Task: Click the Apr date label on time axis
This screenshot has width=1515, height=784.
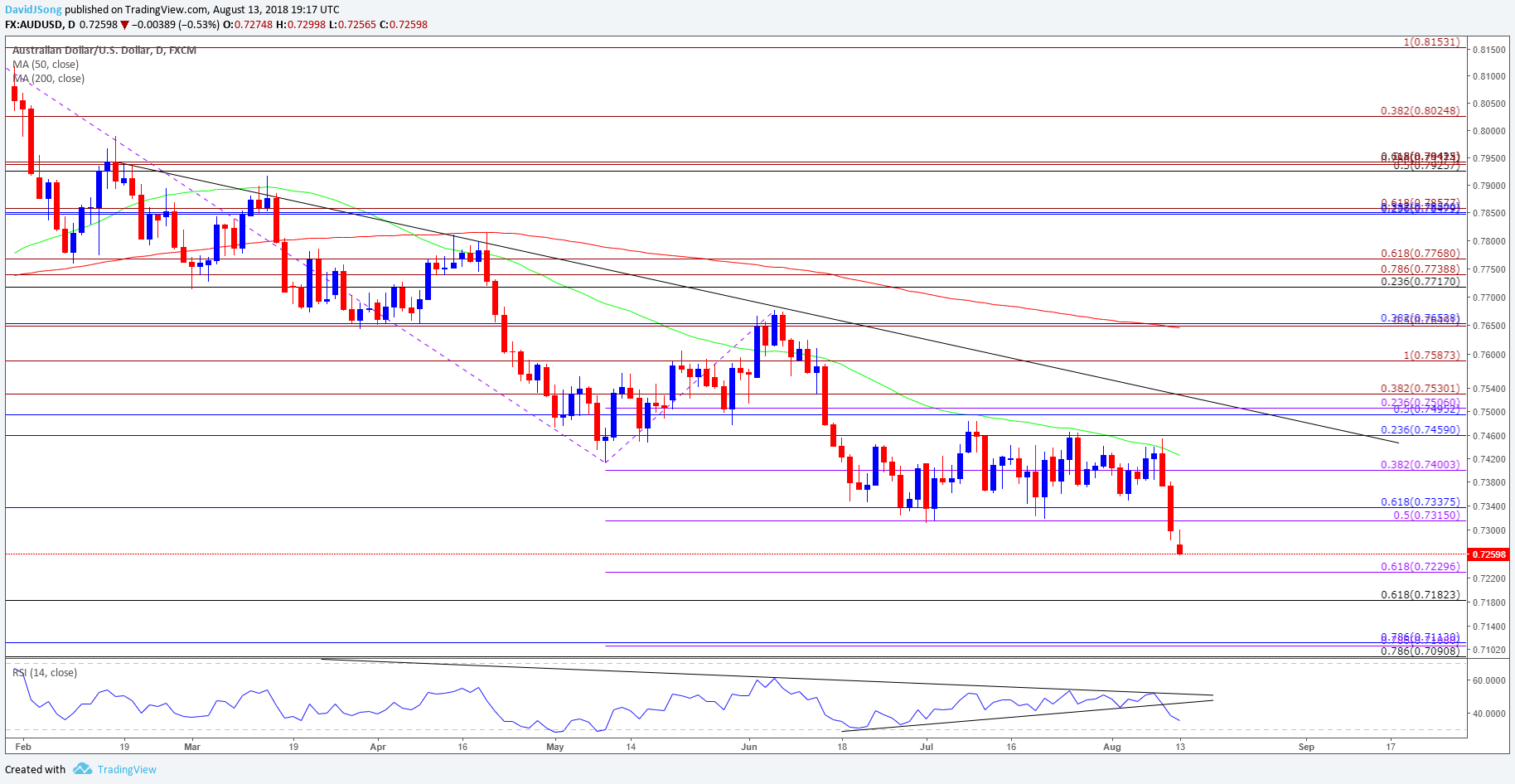Action: [x=378, y=747]
